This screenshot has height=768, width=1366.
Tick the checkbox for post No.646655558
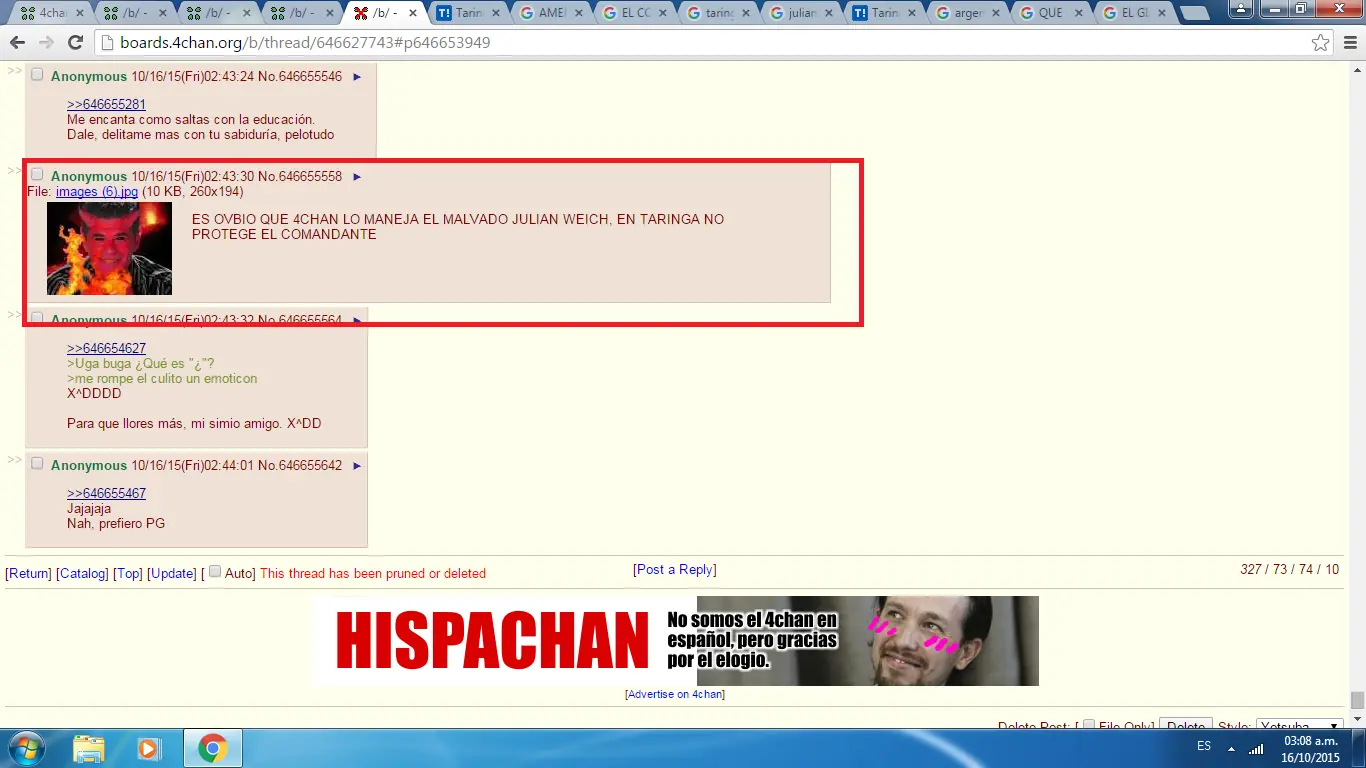[37, 175]
